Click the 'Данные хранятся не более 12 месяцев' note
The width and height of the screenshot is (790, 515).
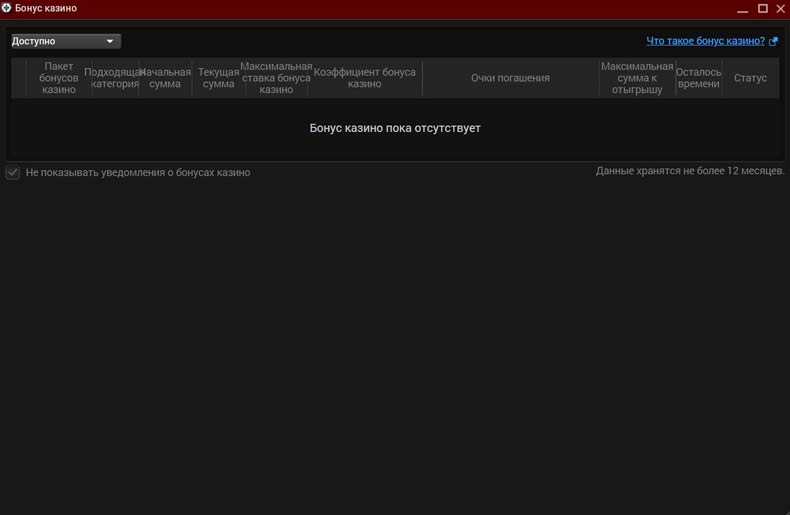[690, 171]
